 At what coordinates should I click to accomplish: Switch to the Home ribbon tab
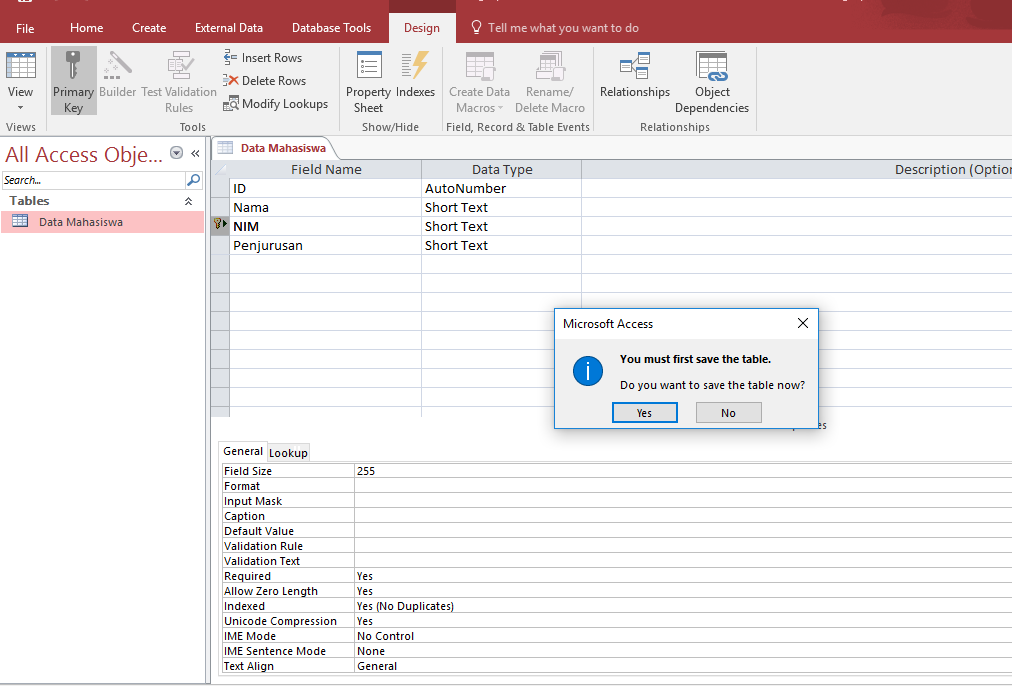coord(86,28)
